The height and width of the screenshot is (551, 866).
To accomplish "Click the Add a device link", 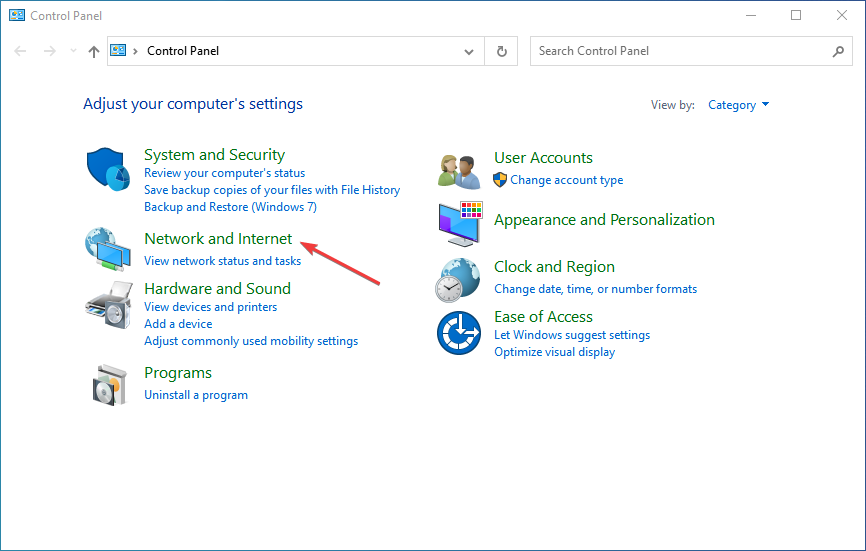I will (178, 324).
